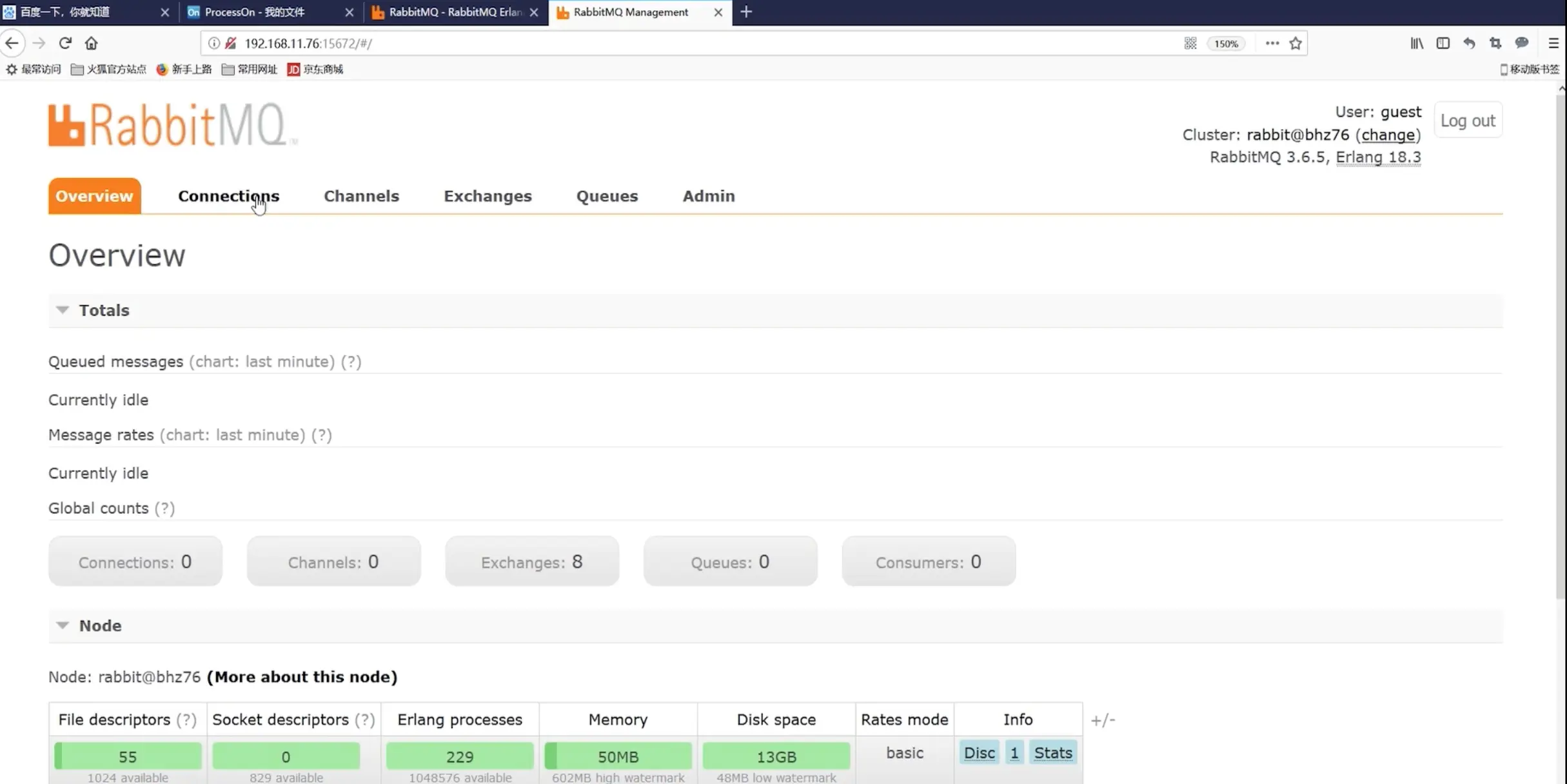Toggle node table columns with +/-
1567x784 pixels.
point(1103,720)
